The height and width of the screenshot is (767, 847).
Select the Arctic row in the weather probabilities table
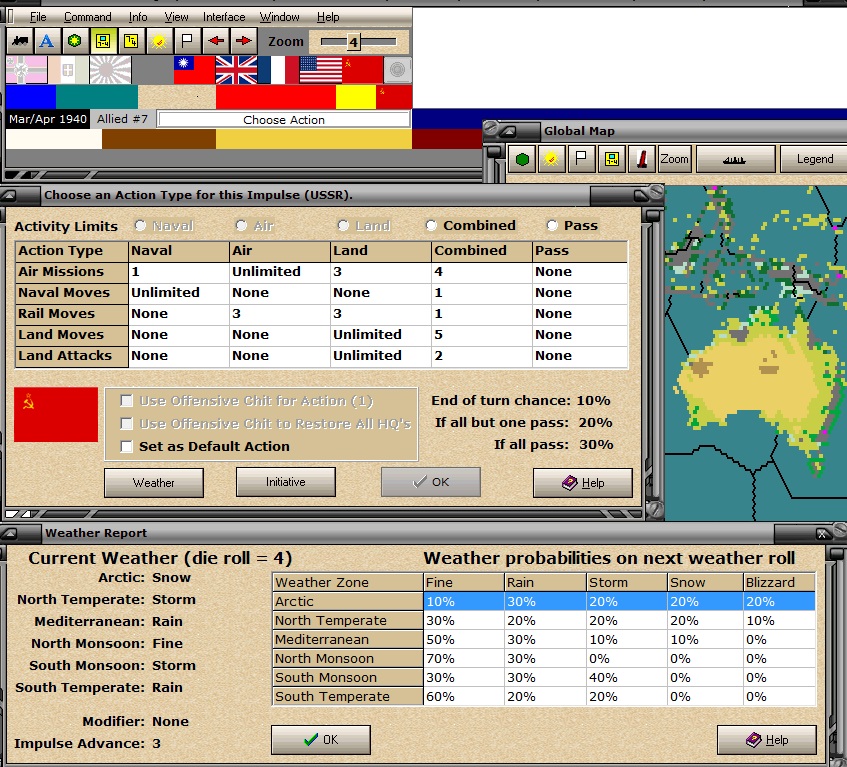point(544,601)
